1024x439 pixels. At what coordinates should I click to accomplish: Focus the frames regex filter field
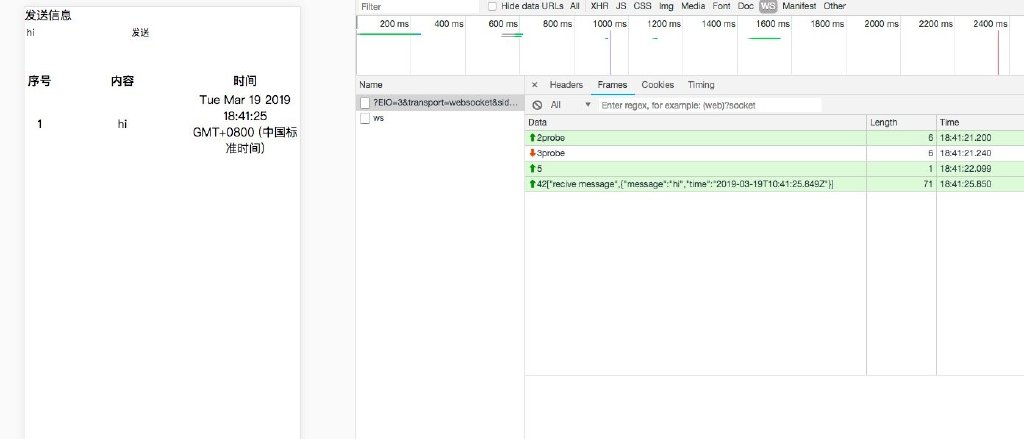pyautogui.click(x=710, y=105)
